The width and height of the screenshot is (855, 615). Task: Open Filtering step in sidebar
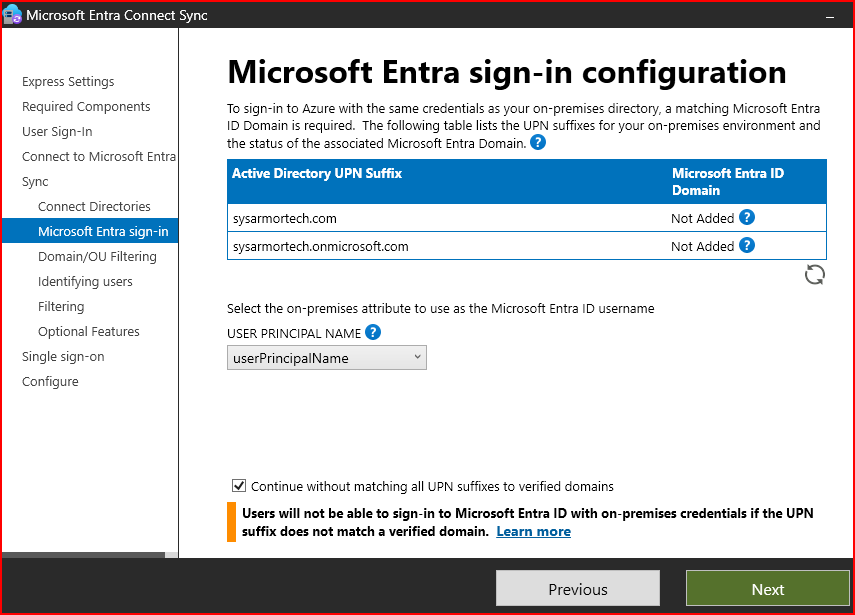pos(61,307)
